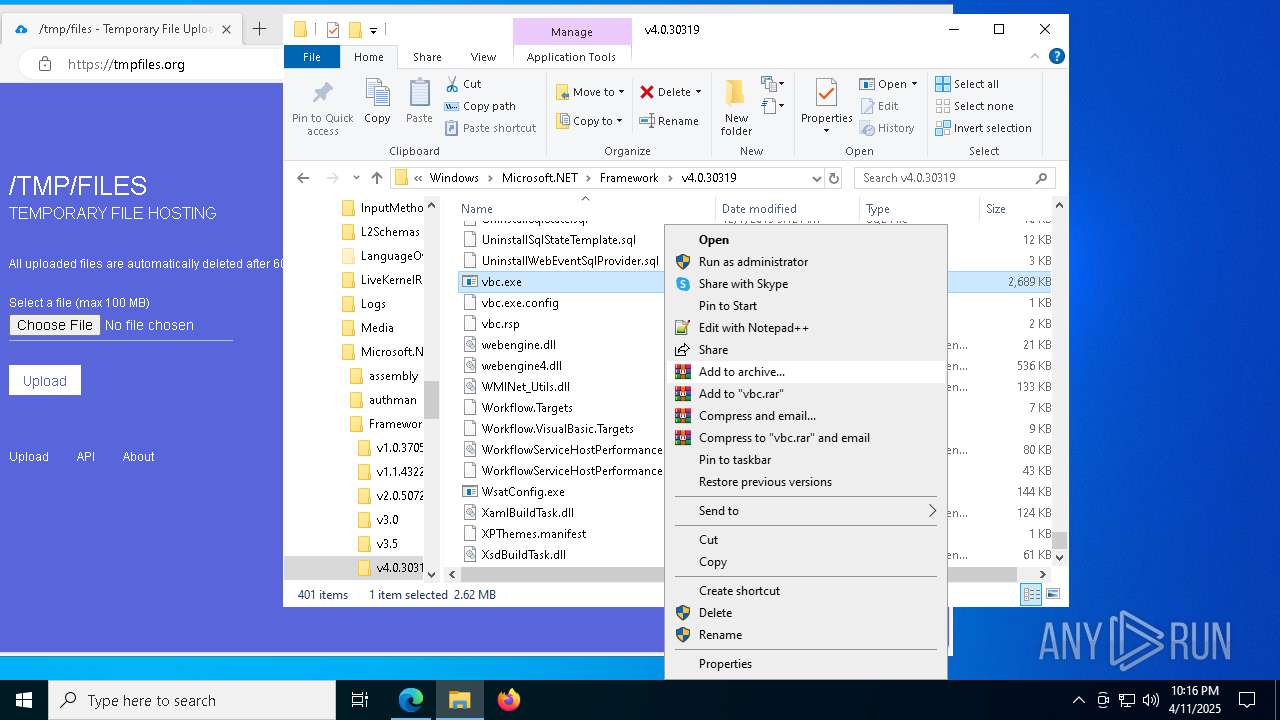1280x720 pixels.
Task: Expand the Delete dropdown arrow
Action: pos(698,92)
